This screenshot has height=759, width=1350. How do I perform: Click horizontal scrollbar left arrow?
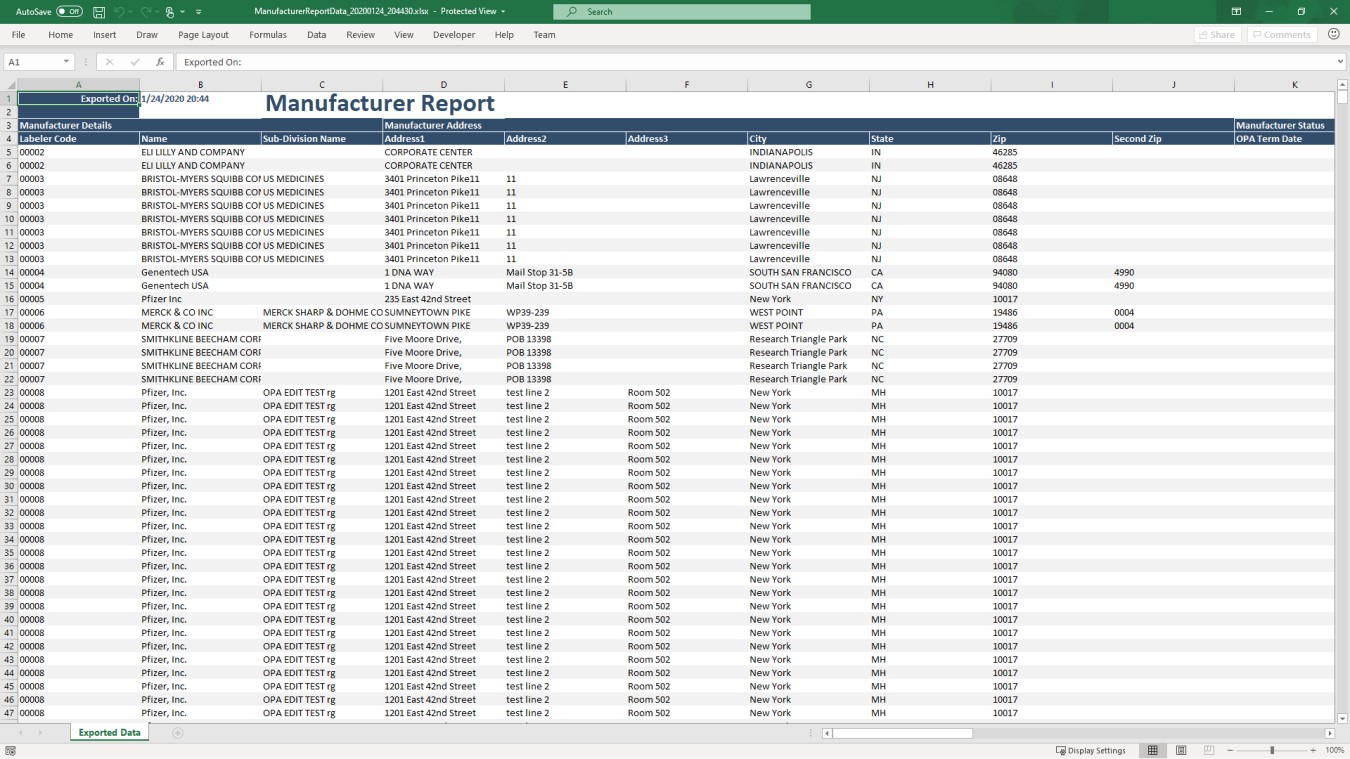[x=827, y=733]
